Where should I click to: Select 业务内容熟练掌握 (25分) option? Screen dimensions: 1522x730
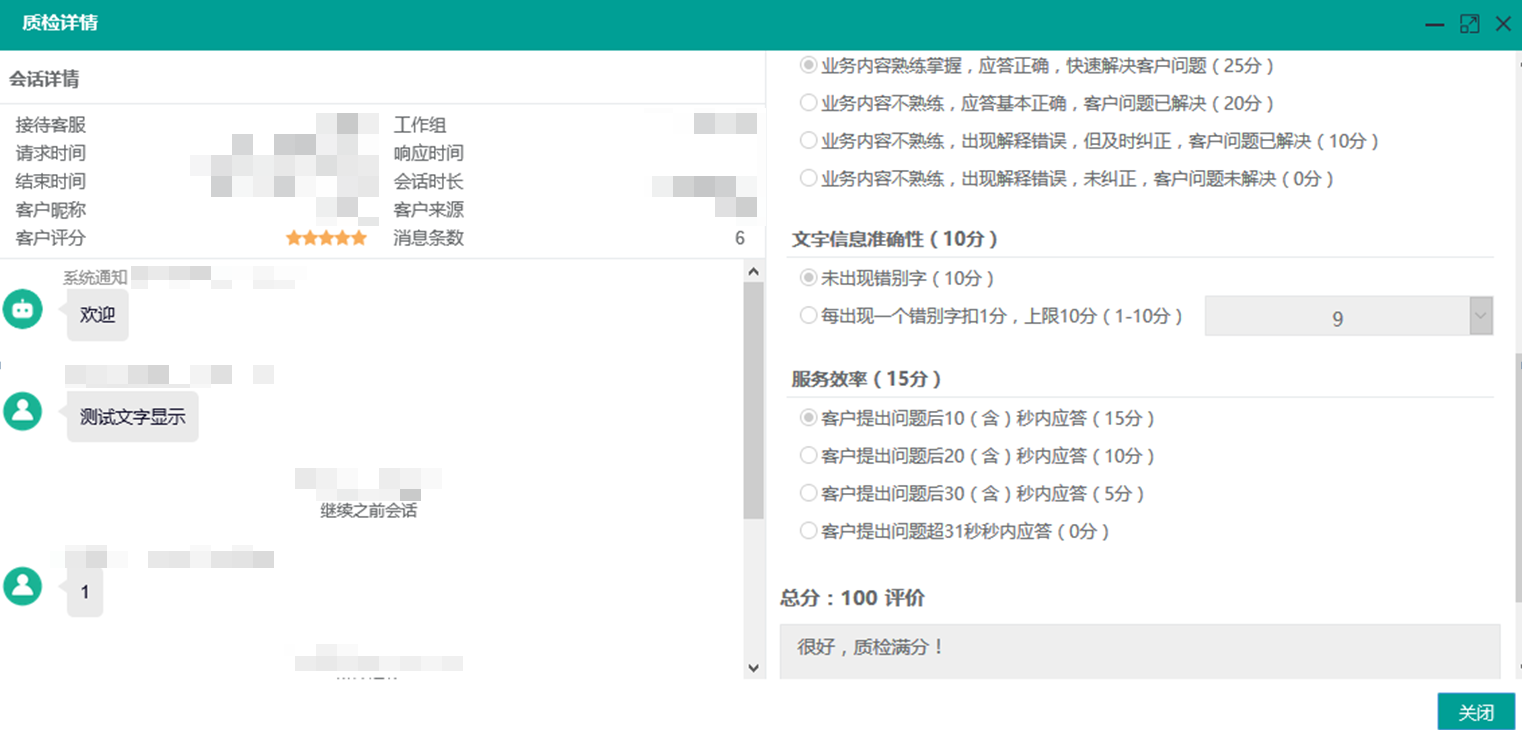pyautogui.click(x=808, y=65)
